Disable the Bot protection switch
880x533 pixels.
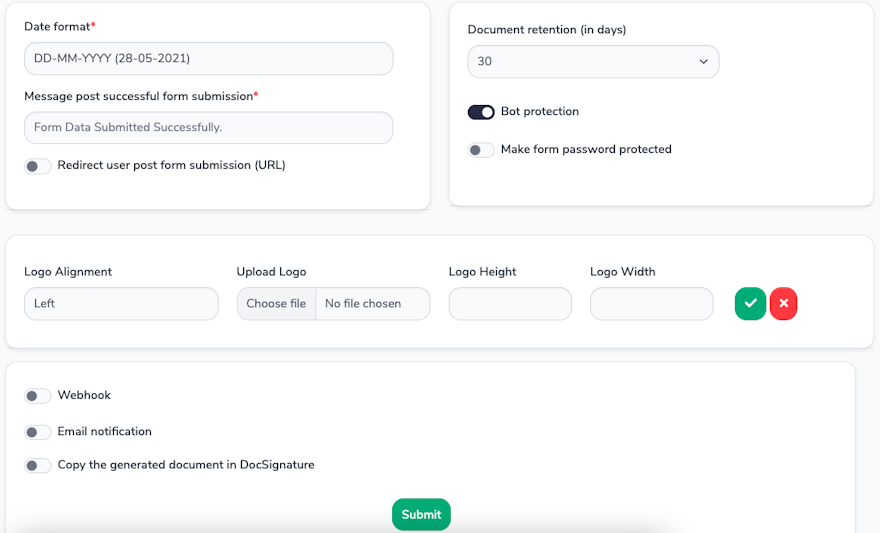[481, 112]
